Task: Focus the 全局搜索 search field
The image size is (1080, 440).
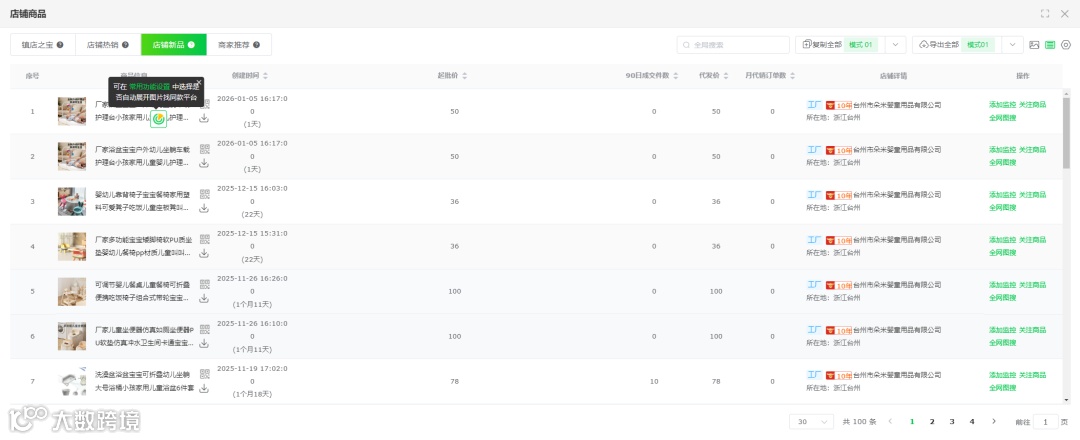Action: point(733,45)
